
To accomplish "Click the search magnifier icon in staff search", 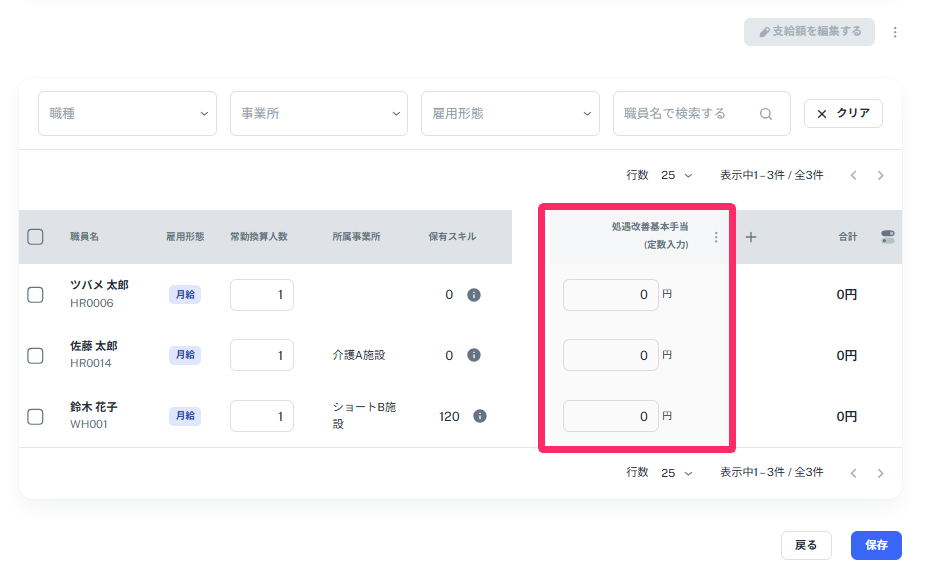I will pos(766,113).
